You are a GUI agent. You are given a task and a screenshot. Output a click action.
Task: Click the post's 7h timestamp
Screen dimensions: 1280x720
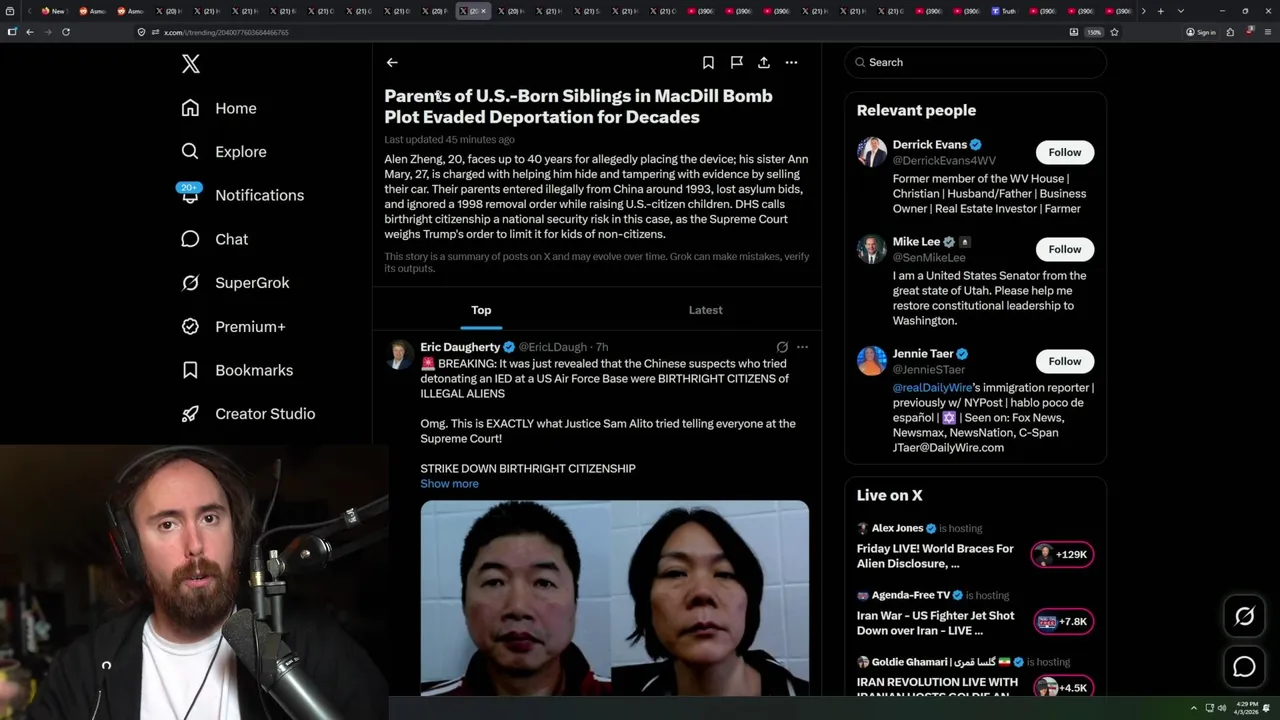click(x=602, y=347)
